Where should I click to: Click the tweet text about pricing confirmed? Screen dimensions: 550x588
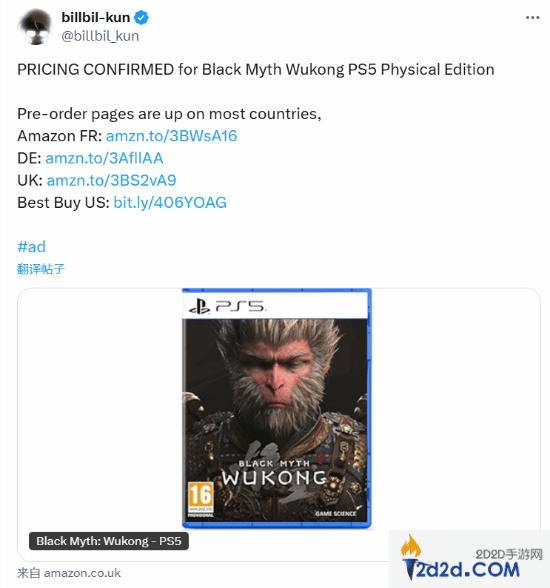point(256,70)
